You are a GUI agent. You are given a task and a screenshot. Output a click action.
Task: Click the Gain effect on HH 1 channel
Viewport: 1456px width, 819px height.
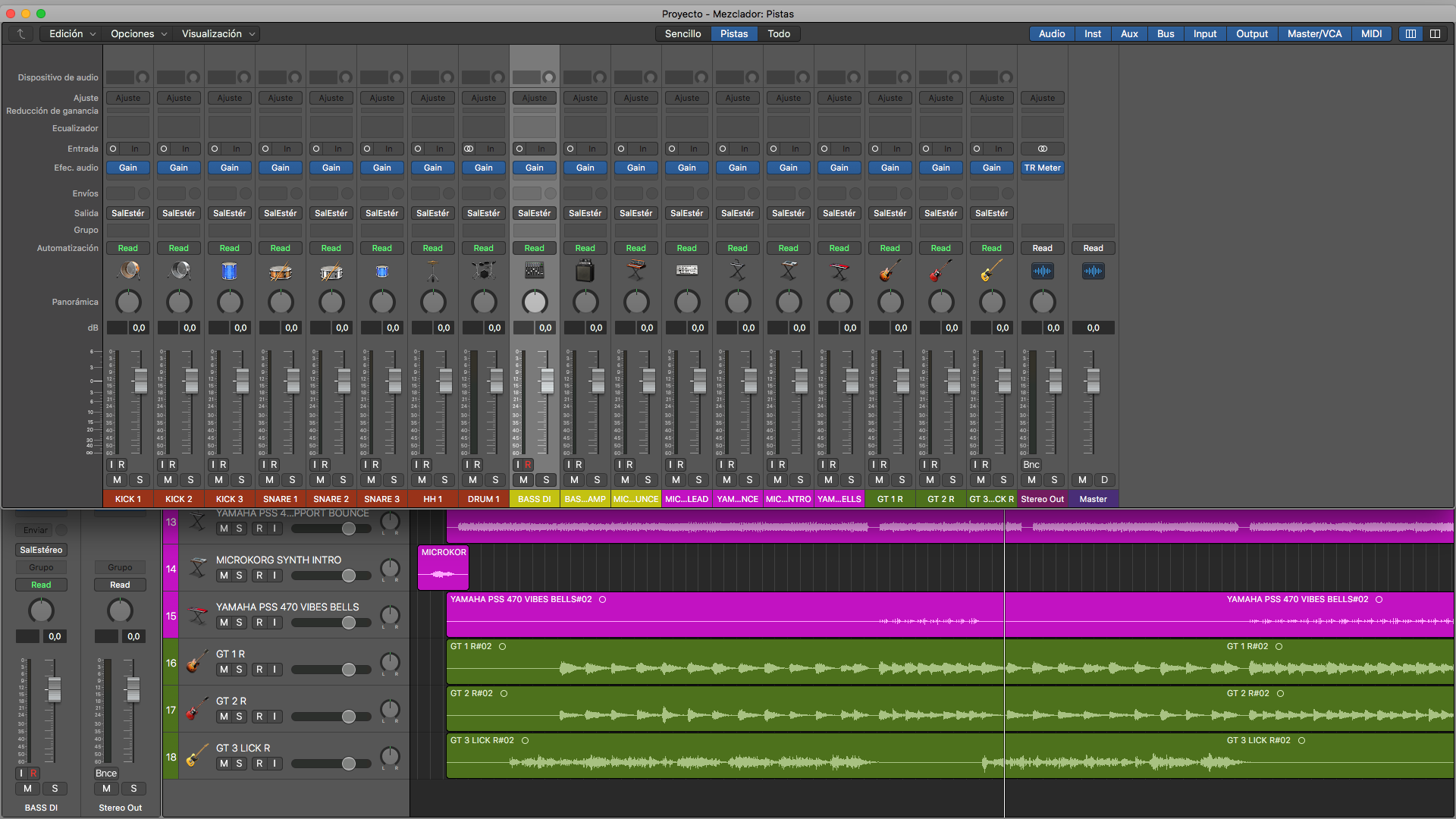(432, 168)
